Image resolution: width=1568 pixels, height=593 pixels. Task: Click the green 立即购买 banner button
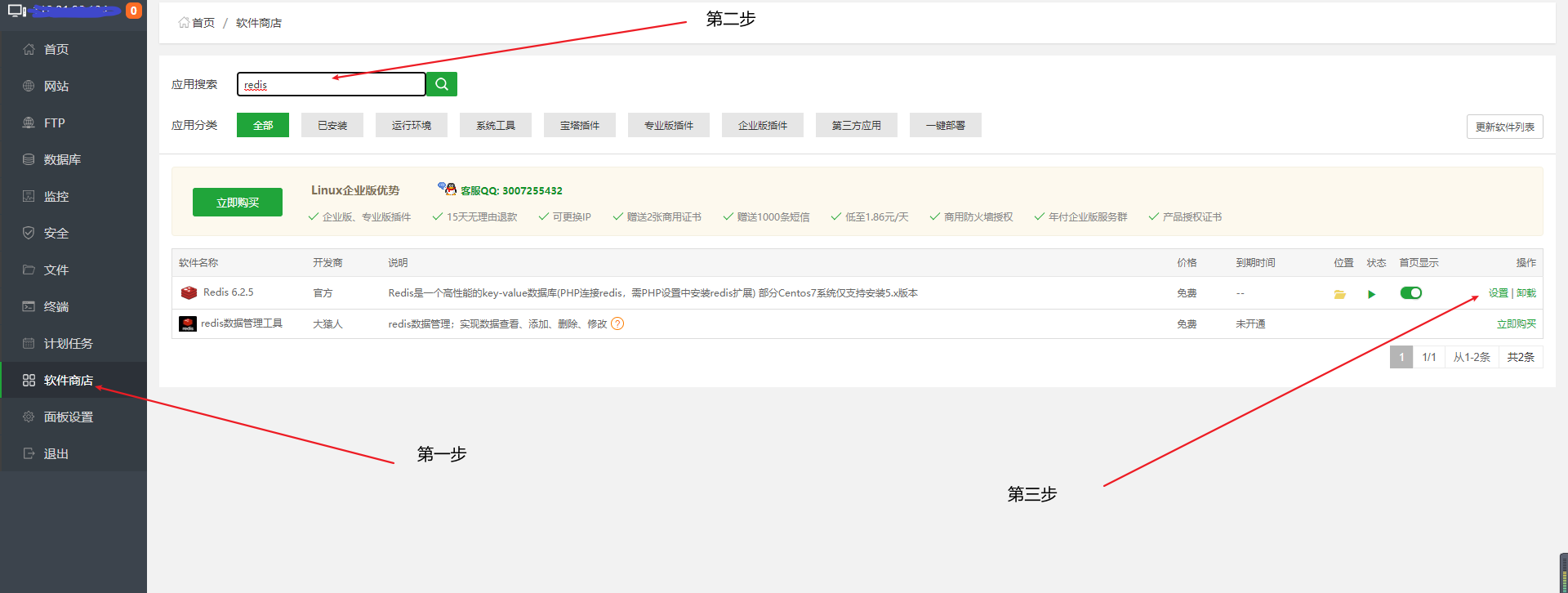(x=238, y=203)
